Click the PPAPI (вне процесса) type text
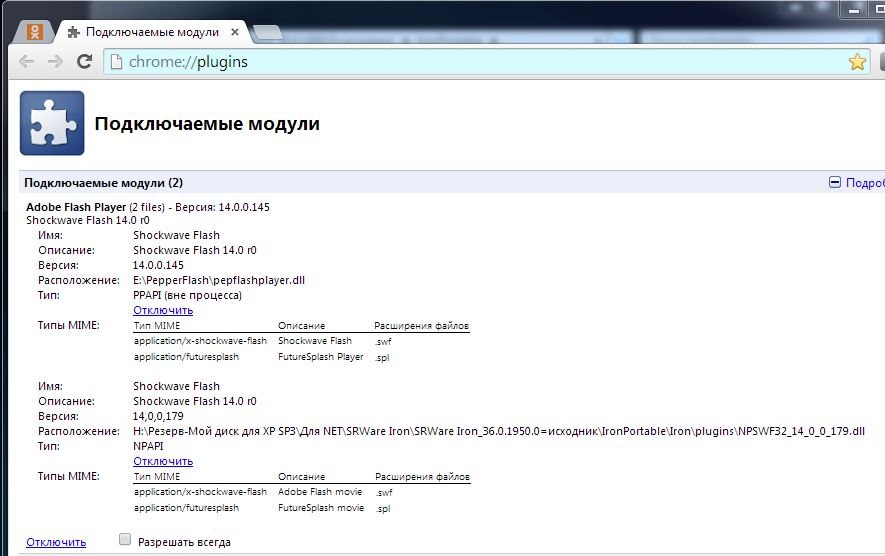The image size is (885, 556). [187, 295]
